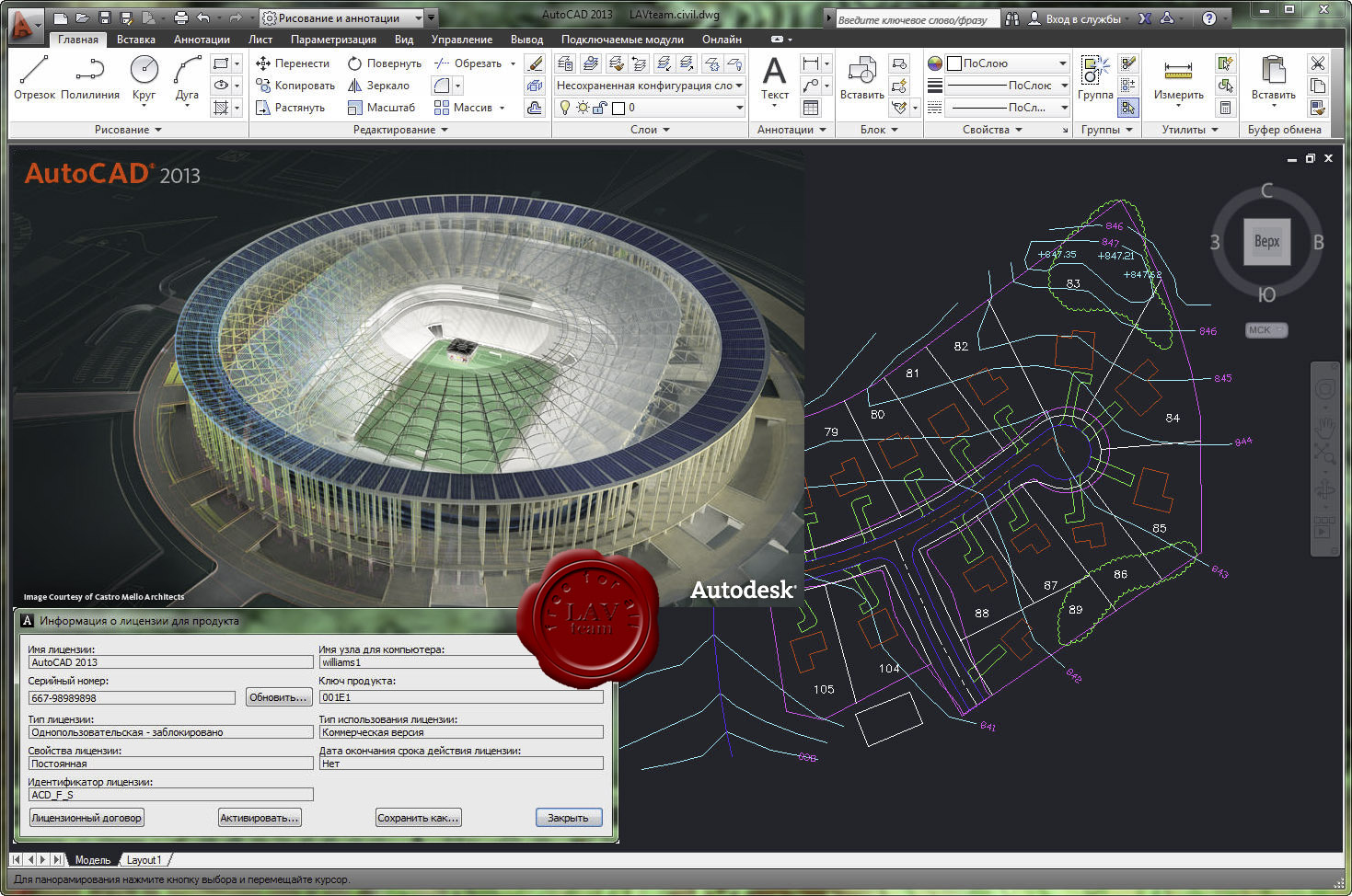The height and width of the screenshot is (896, 1352).
Task: Open the Главная ribbon tab
Action: (x=78, y=40)
